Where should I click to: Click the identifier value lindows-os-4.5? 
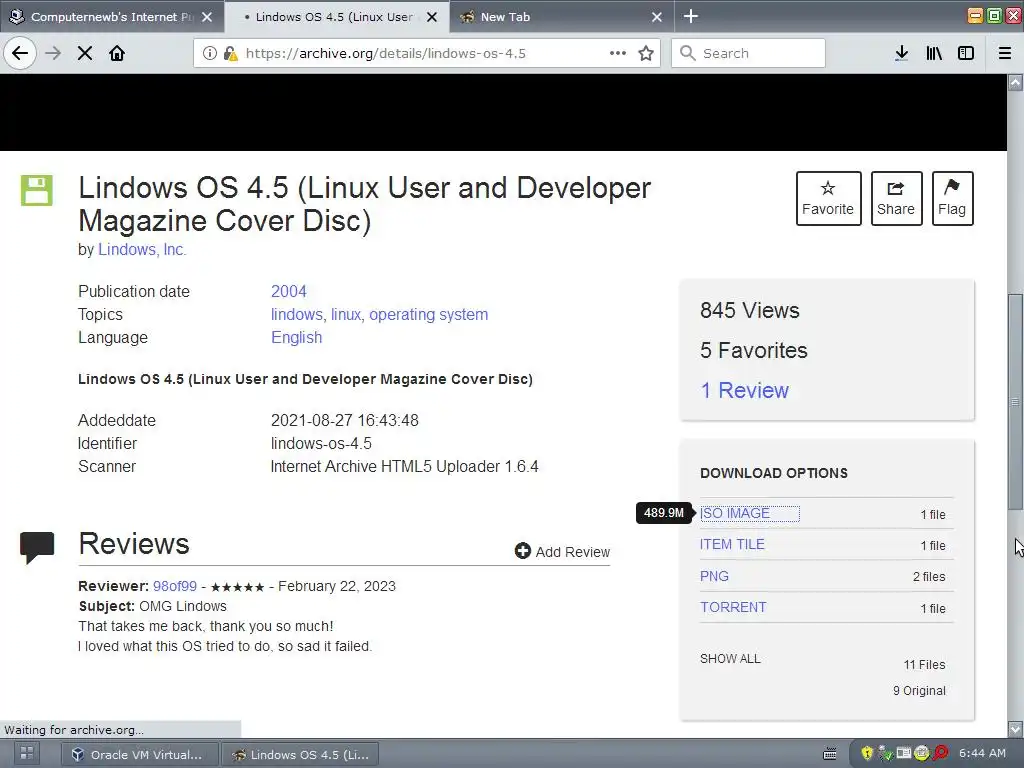click(321, 443)
